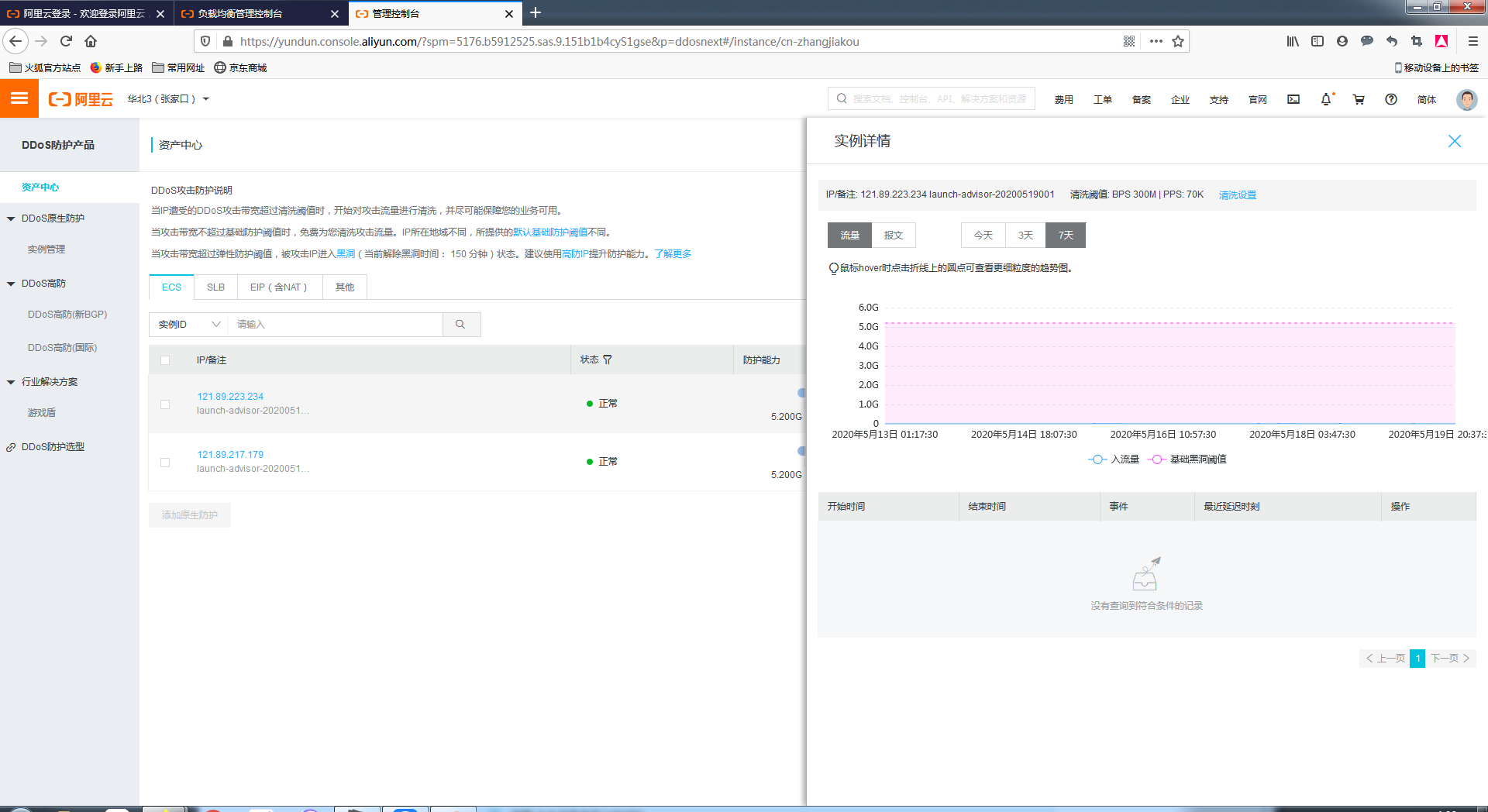Open the shopping cart icon
Viewport: 1488px width, 812px height.
pyautogui.click(x=1359, y=99)
